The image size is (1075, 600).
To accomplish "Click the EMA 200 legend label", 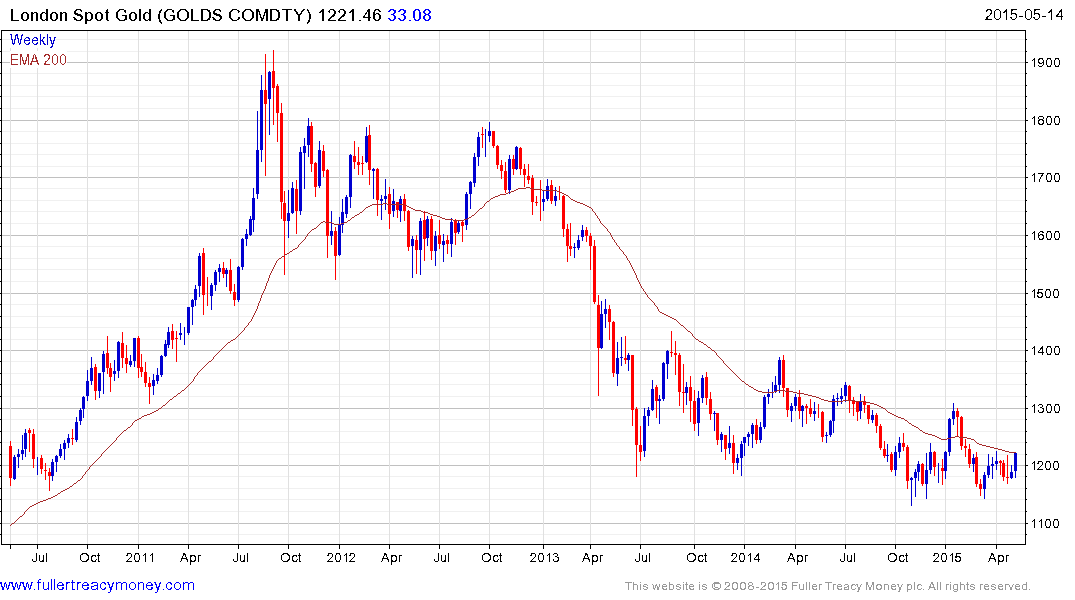I will (x=38, y=60).
